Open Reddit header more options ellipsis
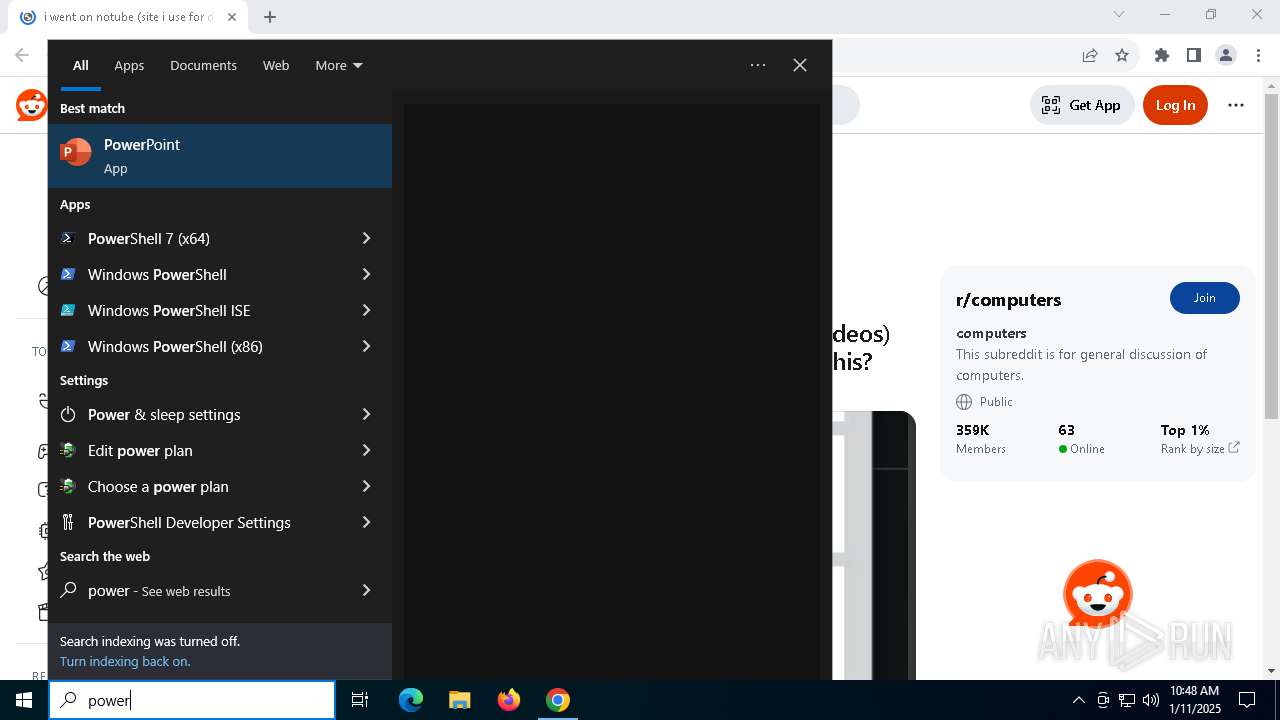 pos(1236,105)
